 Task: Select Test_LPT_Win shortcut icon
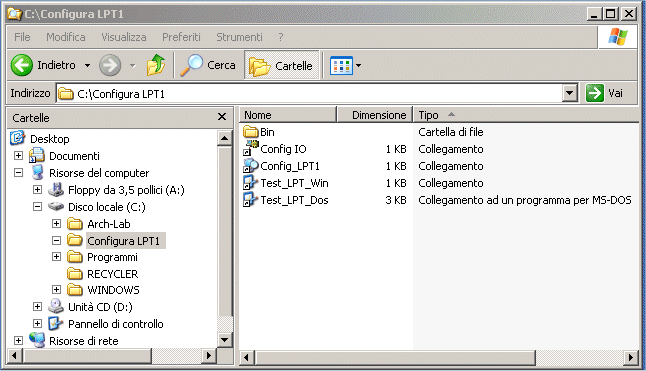click(250, 182)
